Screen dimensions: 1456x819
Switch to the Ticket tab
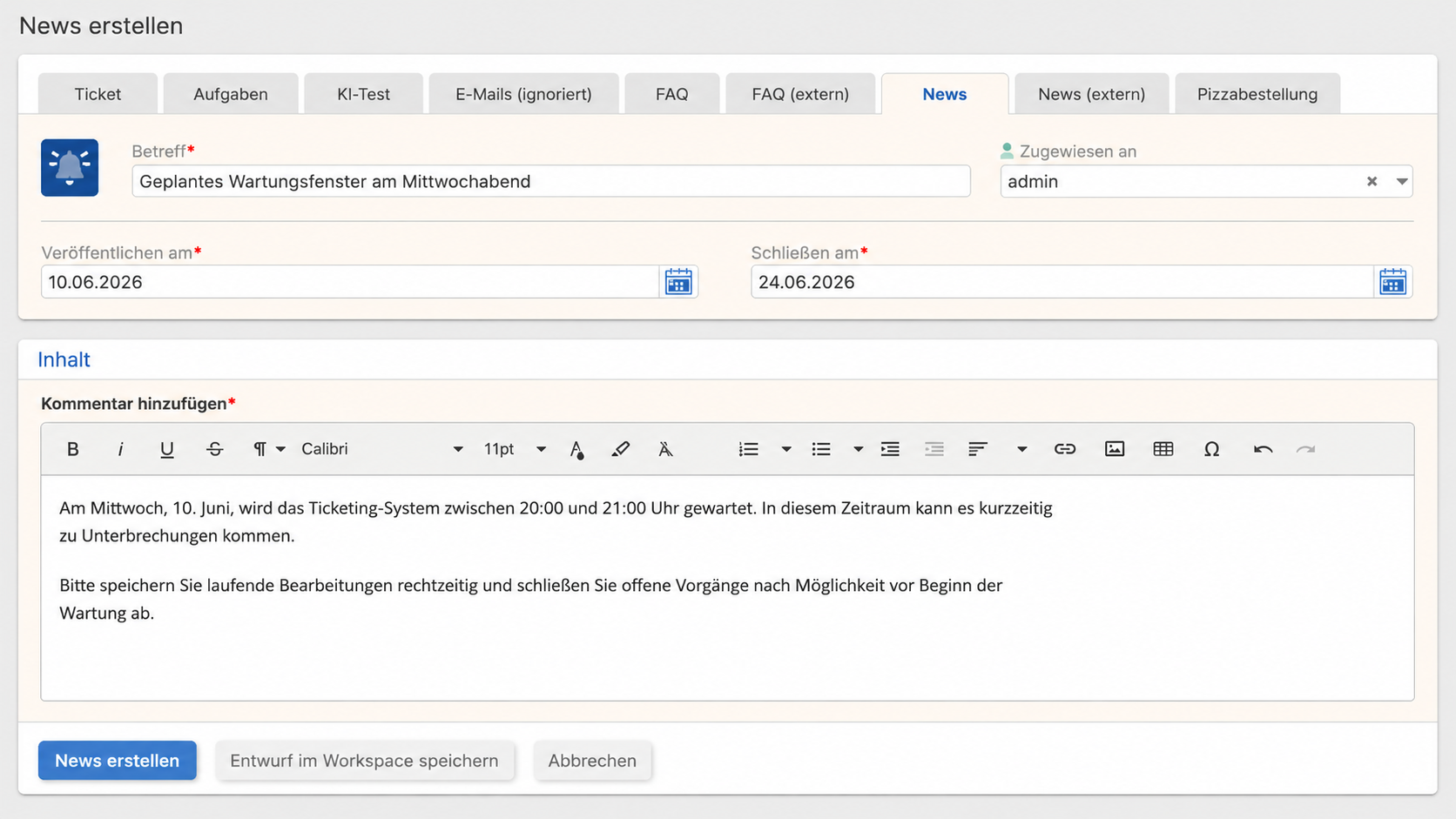tap(98, 94)
